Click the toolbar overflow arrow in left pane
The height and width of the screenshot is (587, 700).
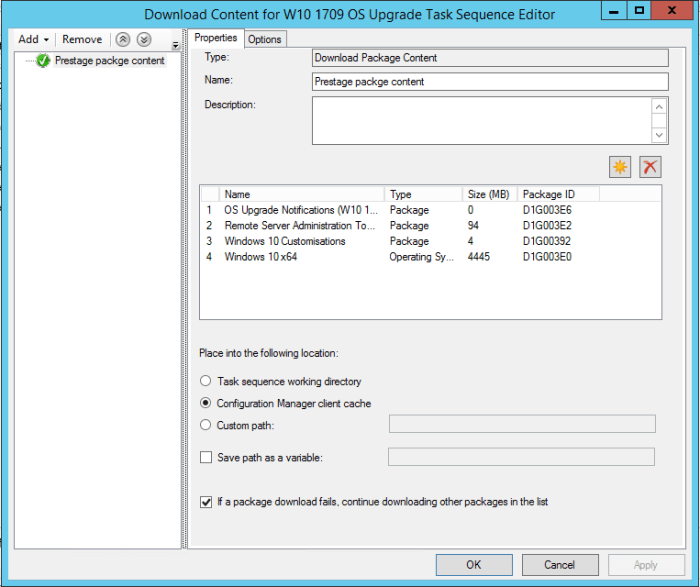point(176,45)
